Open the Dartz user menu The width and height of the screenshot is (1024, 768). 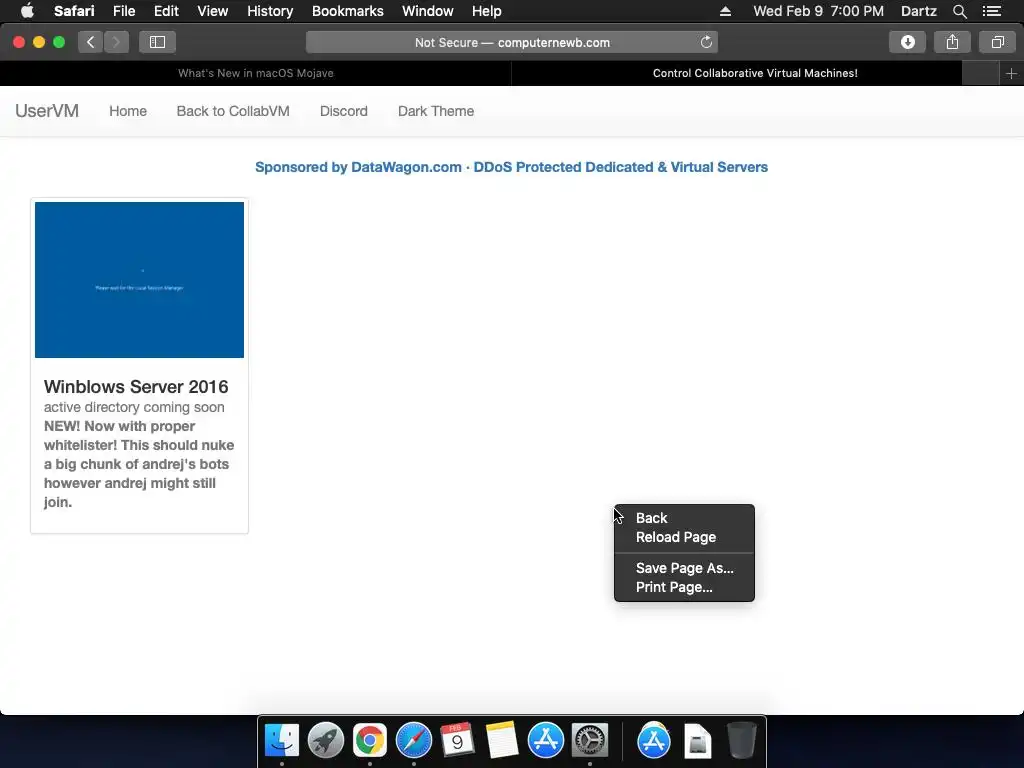click(919, 11)
